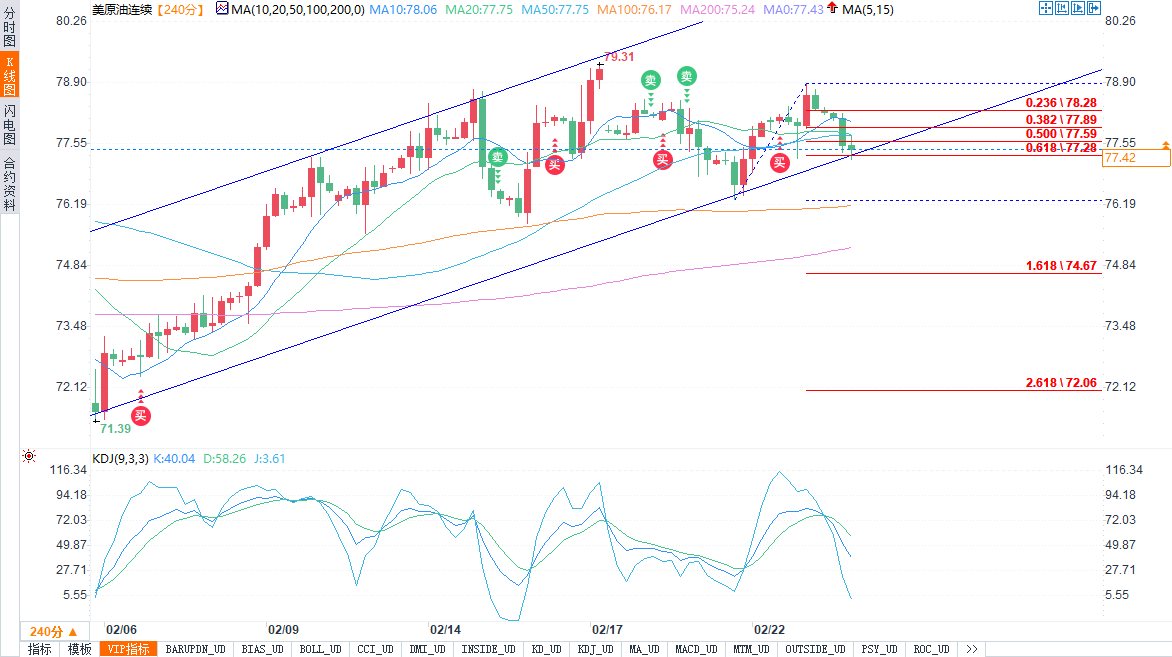Select the 0.500 \ 77.59 Fibonacci level

1061,134
